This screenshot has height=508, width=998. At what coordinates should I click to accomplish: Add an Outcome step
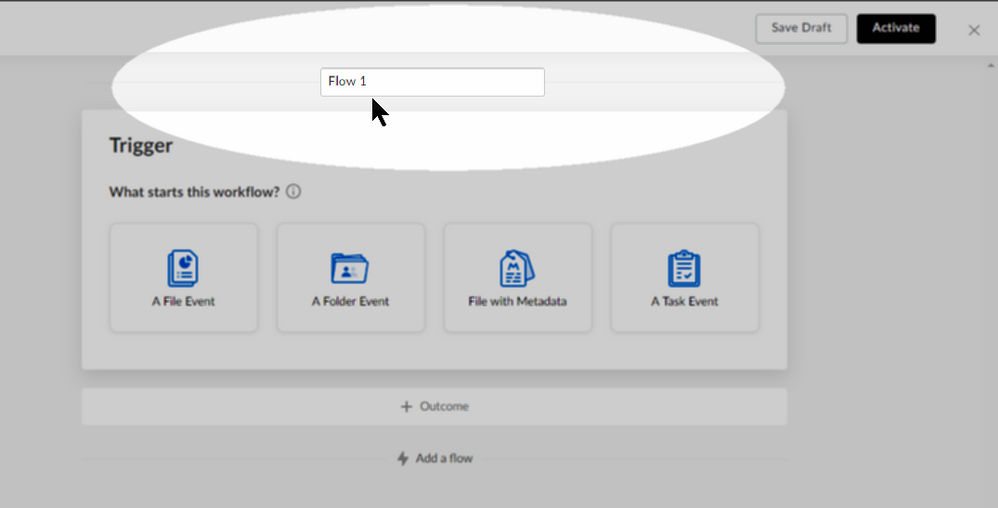[434, 406]
